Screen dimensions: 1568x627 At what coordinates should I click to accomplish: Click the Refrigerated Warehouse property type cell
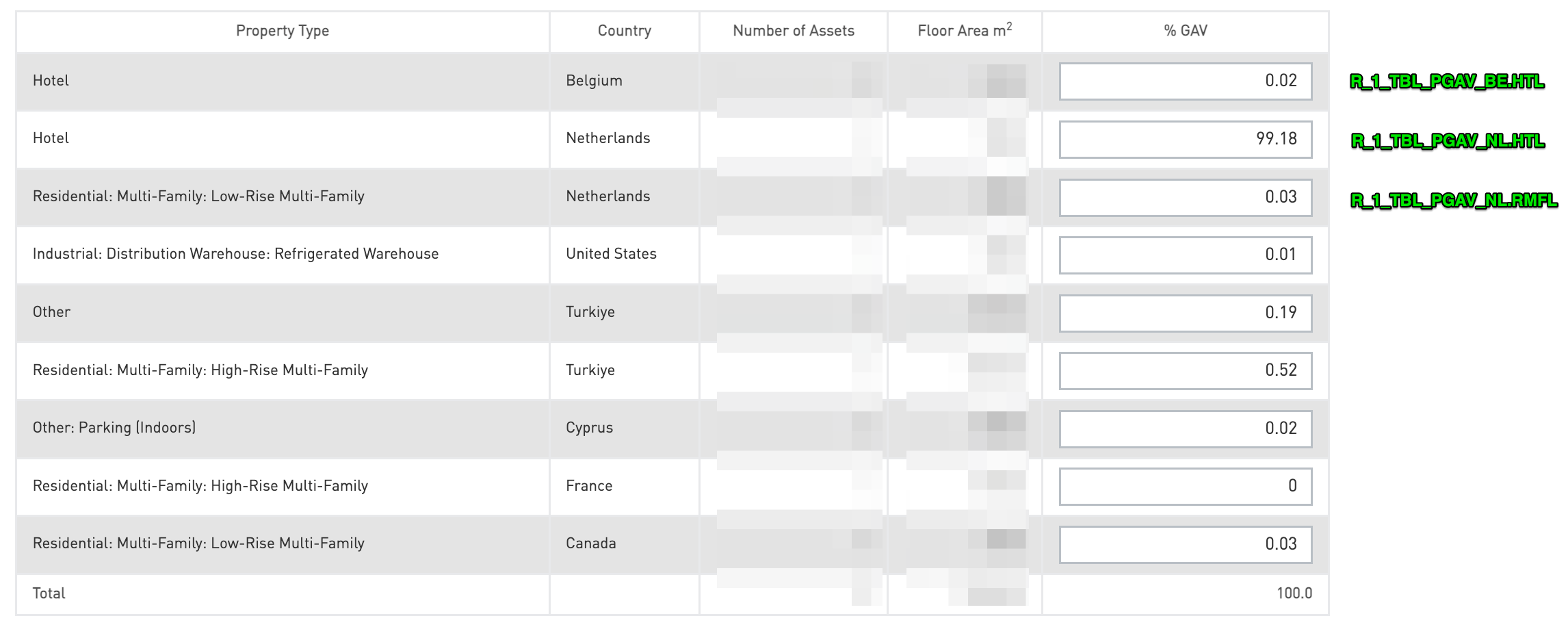(x=235, y=254)
